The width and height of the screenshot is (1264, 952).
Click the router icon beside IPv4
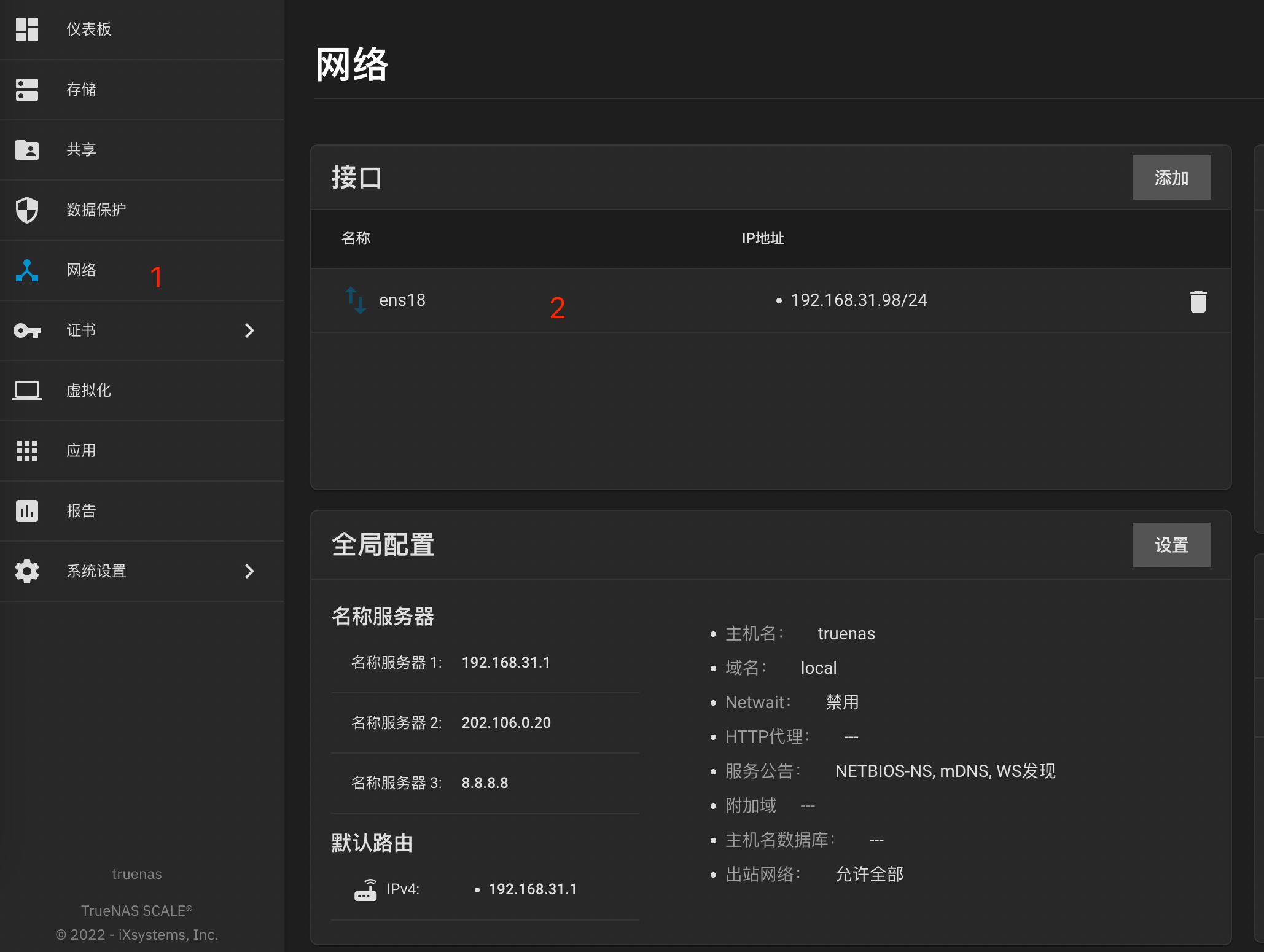click(365, 889)
